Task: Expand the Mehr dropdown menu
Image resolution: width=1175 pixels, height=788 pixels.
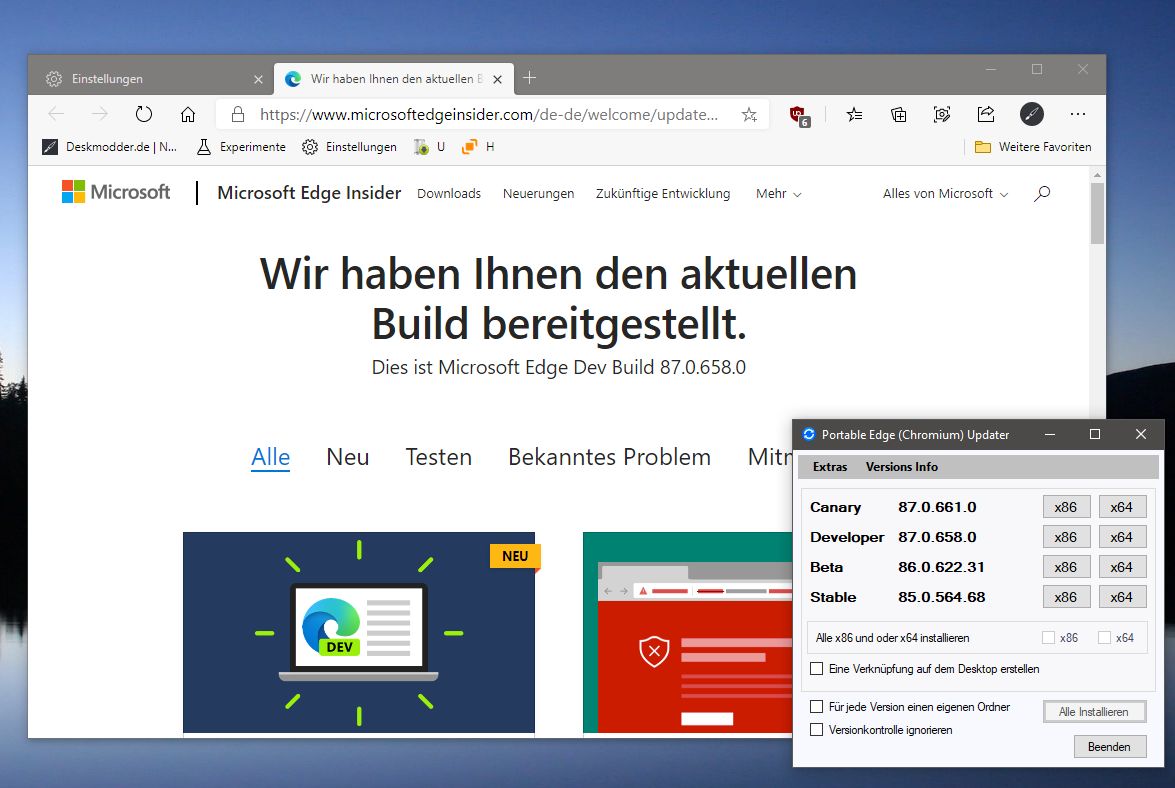Action: [779, 193]
